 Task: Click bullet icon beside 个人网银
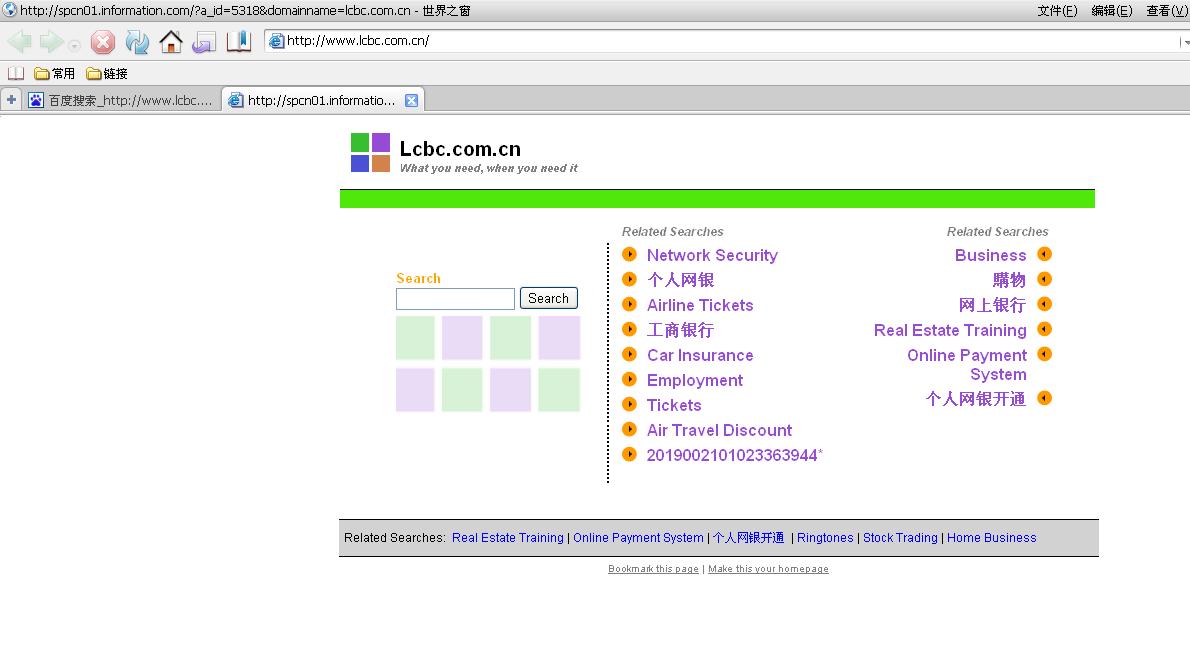(629, 279)
